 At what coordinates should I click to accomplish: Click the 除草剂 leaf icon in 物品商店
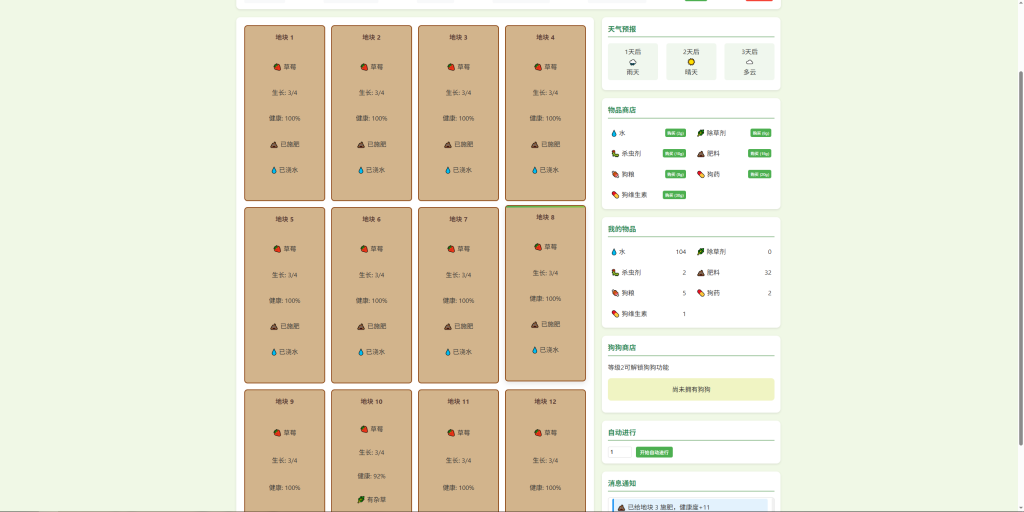click(x=701, y=133)
